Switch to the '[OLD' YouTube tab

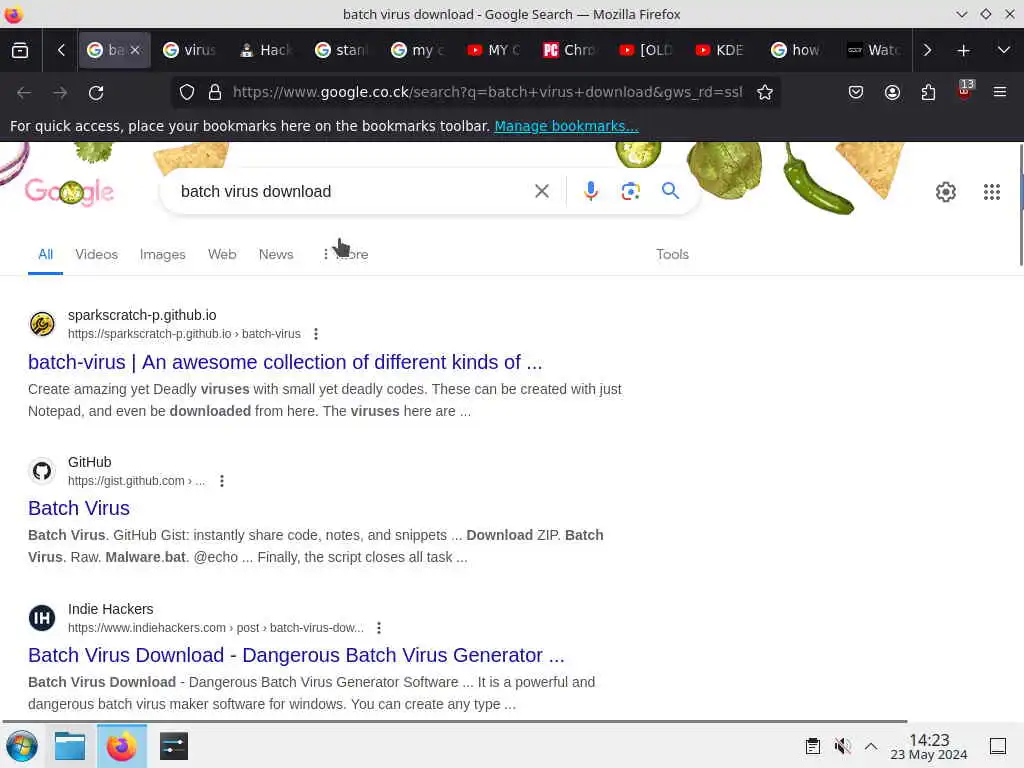tap(646, 50)
